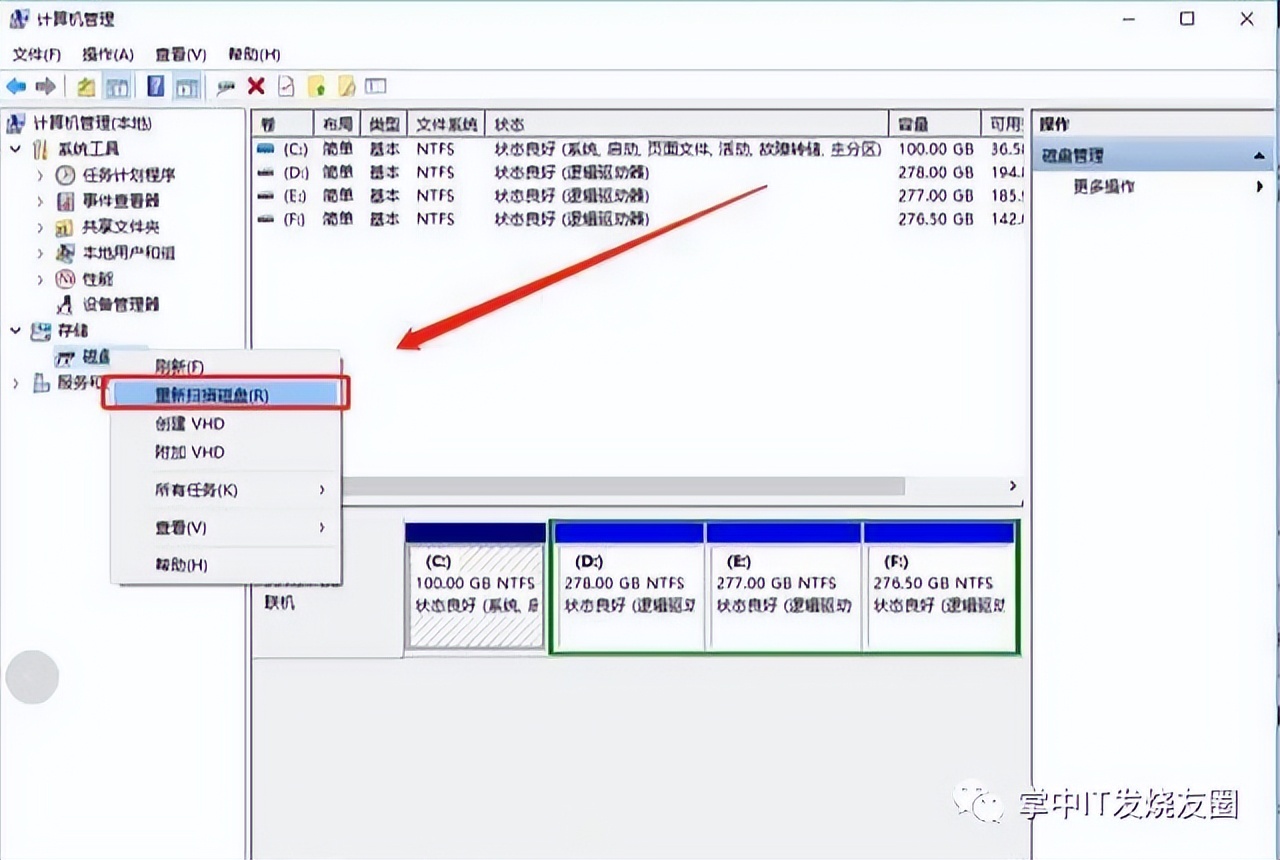Click the Help question mark toolbar icon

pos(155,86)
